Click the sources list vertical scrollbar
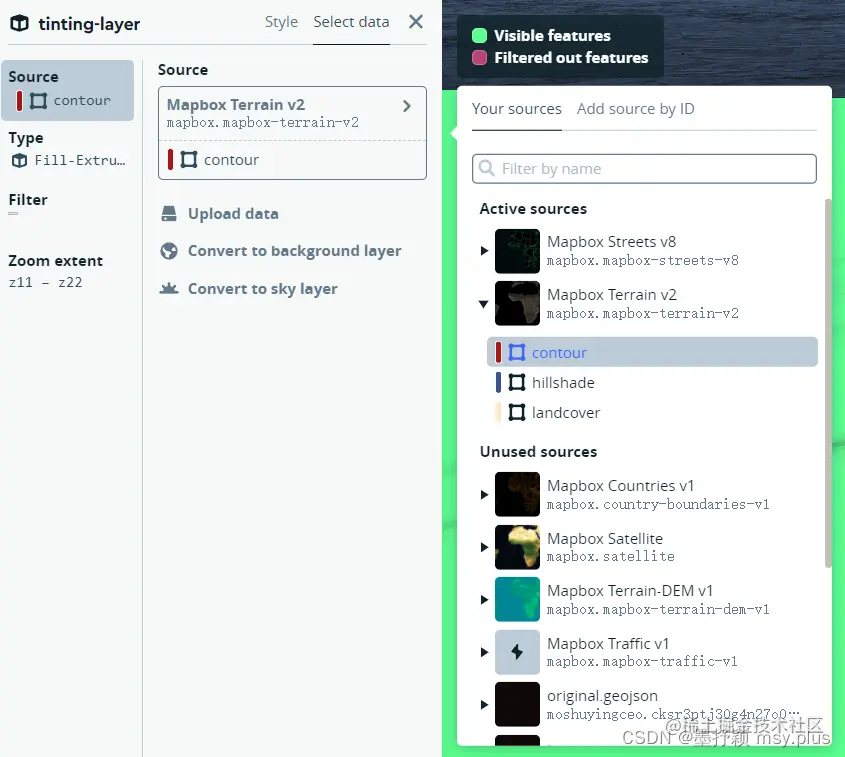This screenshot has height=757, width=845. click(828, 383)
